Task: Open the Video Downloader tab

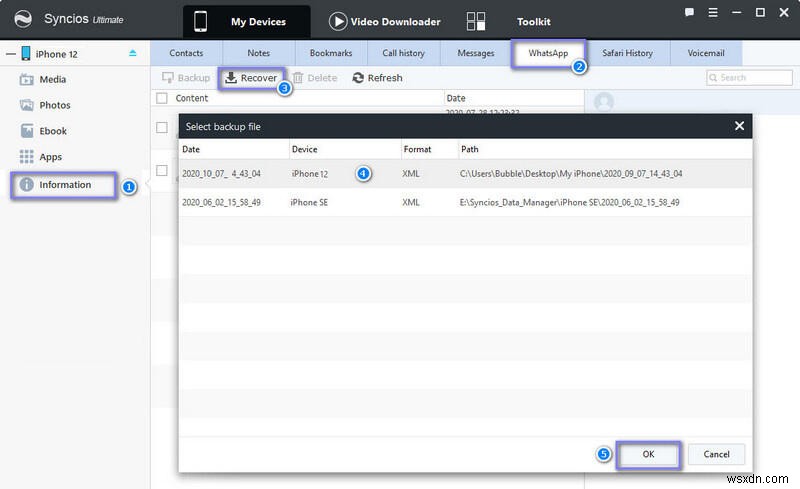Action: click(385, 21)
